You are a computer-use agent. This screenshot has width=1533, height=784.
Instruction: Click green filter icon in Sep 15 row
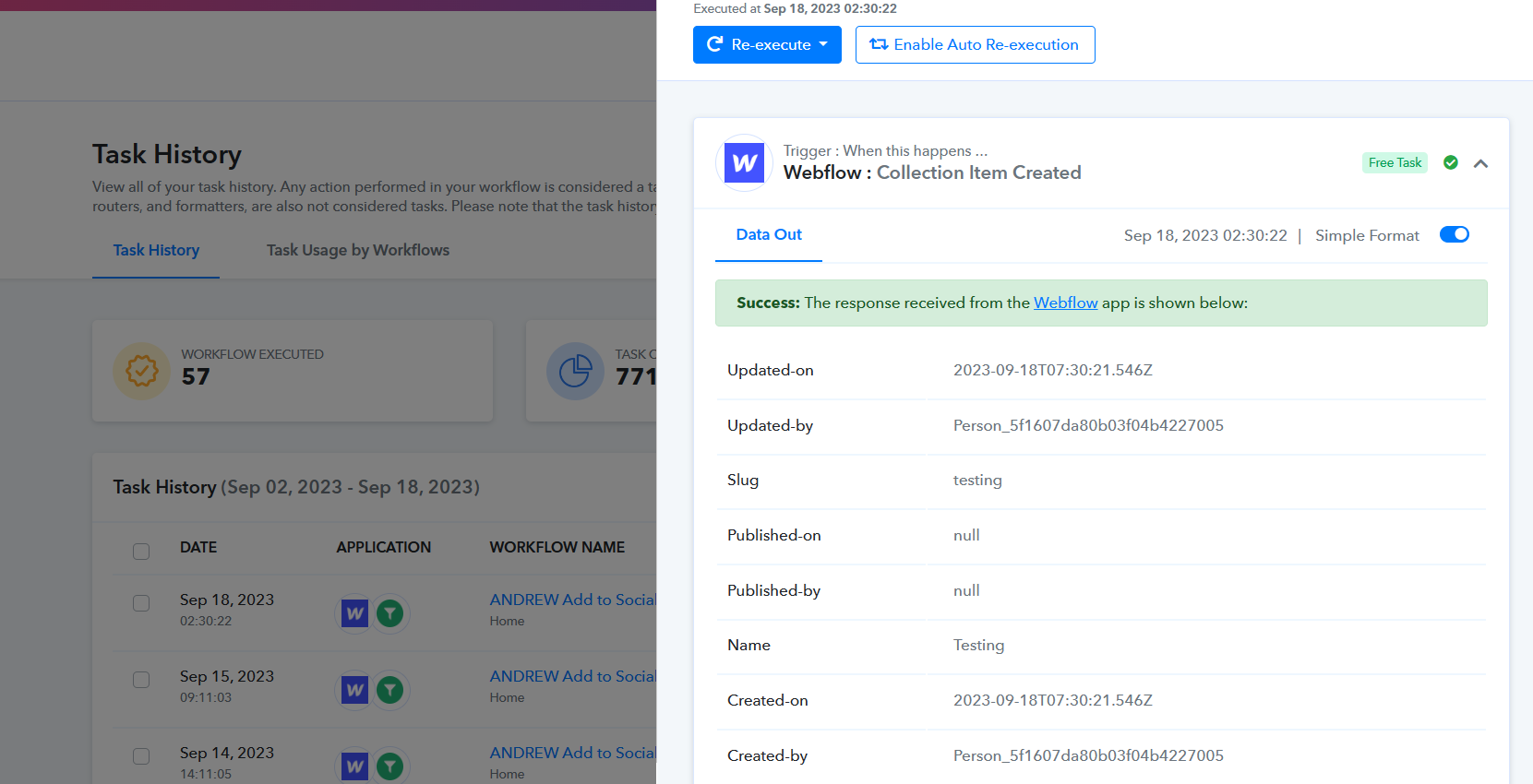tap(390, 690)
